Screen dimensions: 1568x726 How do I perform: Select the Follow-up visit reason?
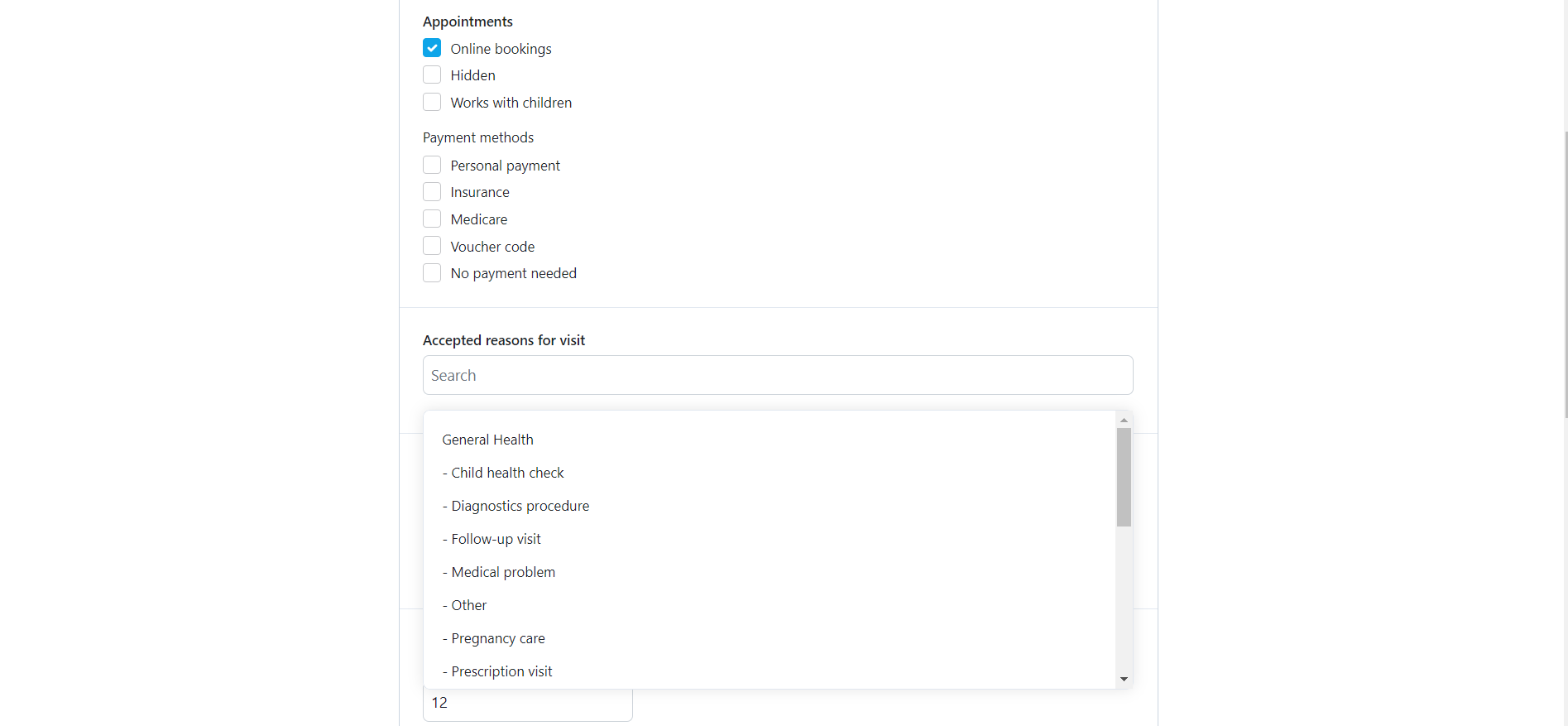click(770, 539)
